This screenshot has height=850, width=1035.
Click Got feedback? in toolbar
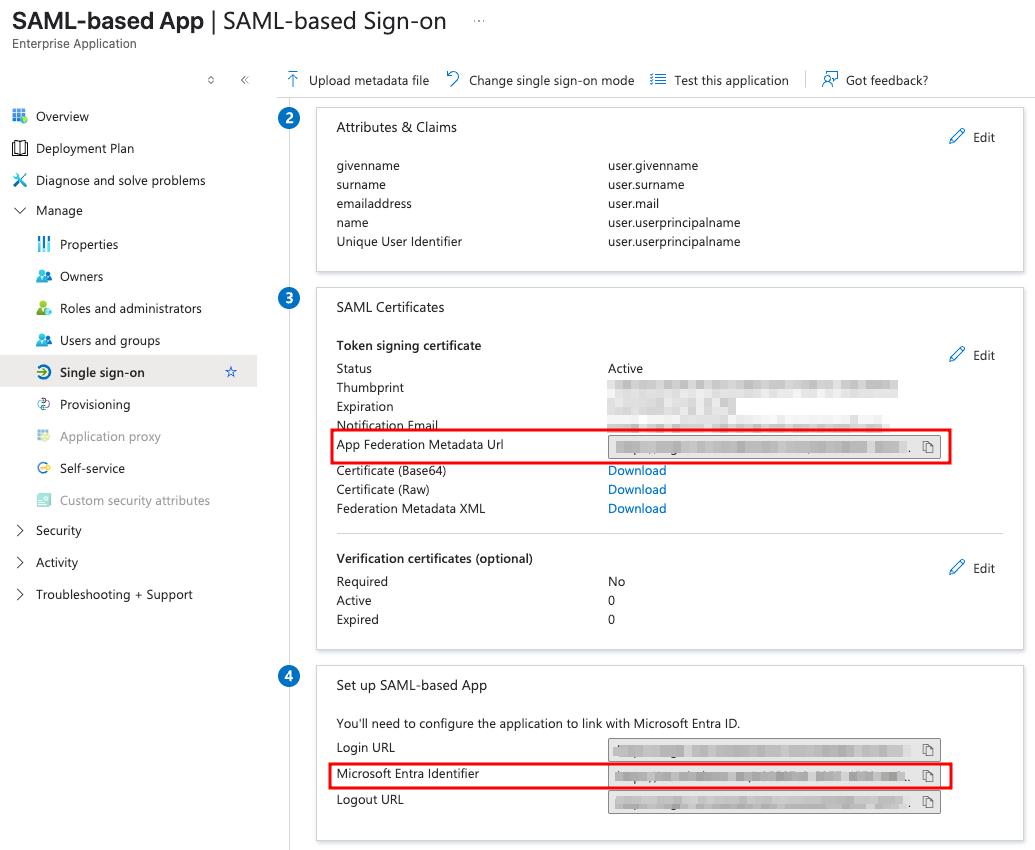tap(875, 80)
